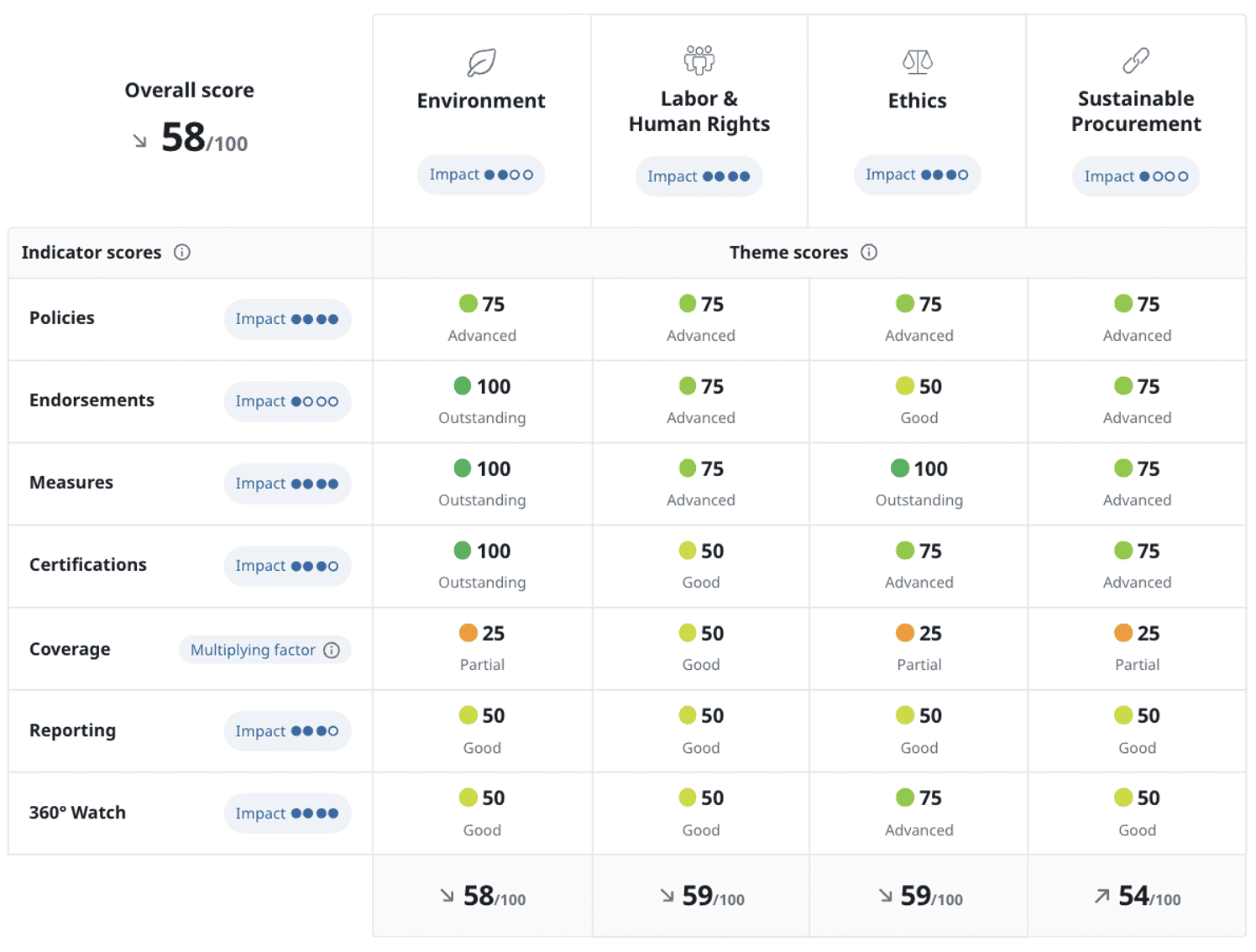The height and width of the screenshot is (952, 1256).
Task: Open the Ethics theme total score 59/100
Action: click(918, 896)
